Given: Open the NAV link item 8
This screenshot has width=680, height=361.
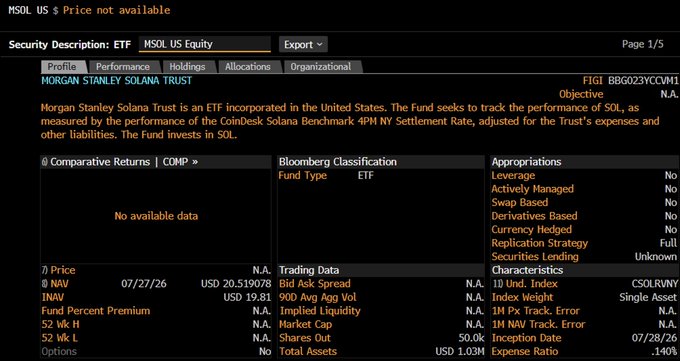Looking at the screenshot, I should (55, 284).
